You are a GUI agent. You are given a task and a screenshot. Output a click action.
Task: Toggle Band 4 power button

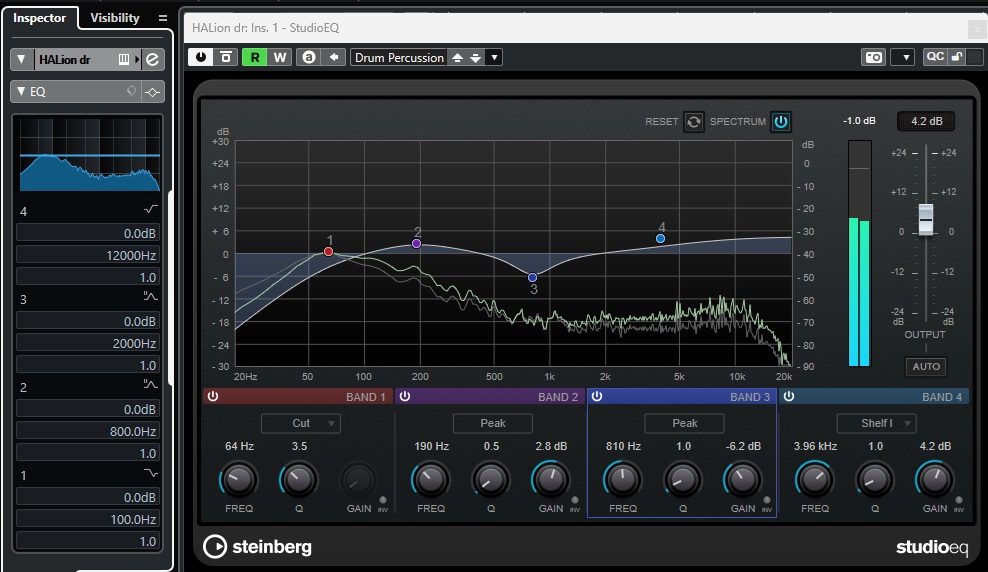[x=788, y=397]
